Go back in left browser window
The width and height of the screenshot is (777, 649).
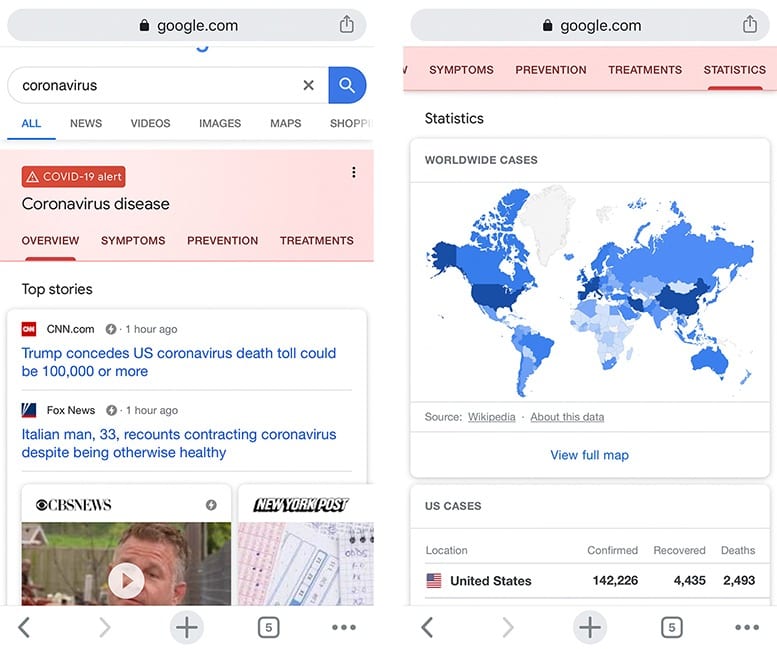24,627
